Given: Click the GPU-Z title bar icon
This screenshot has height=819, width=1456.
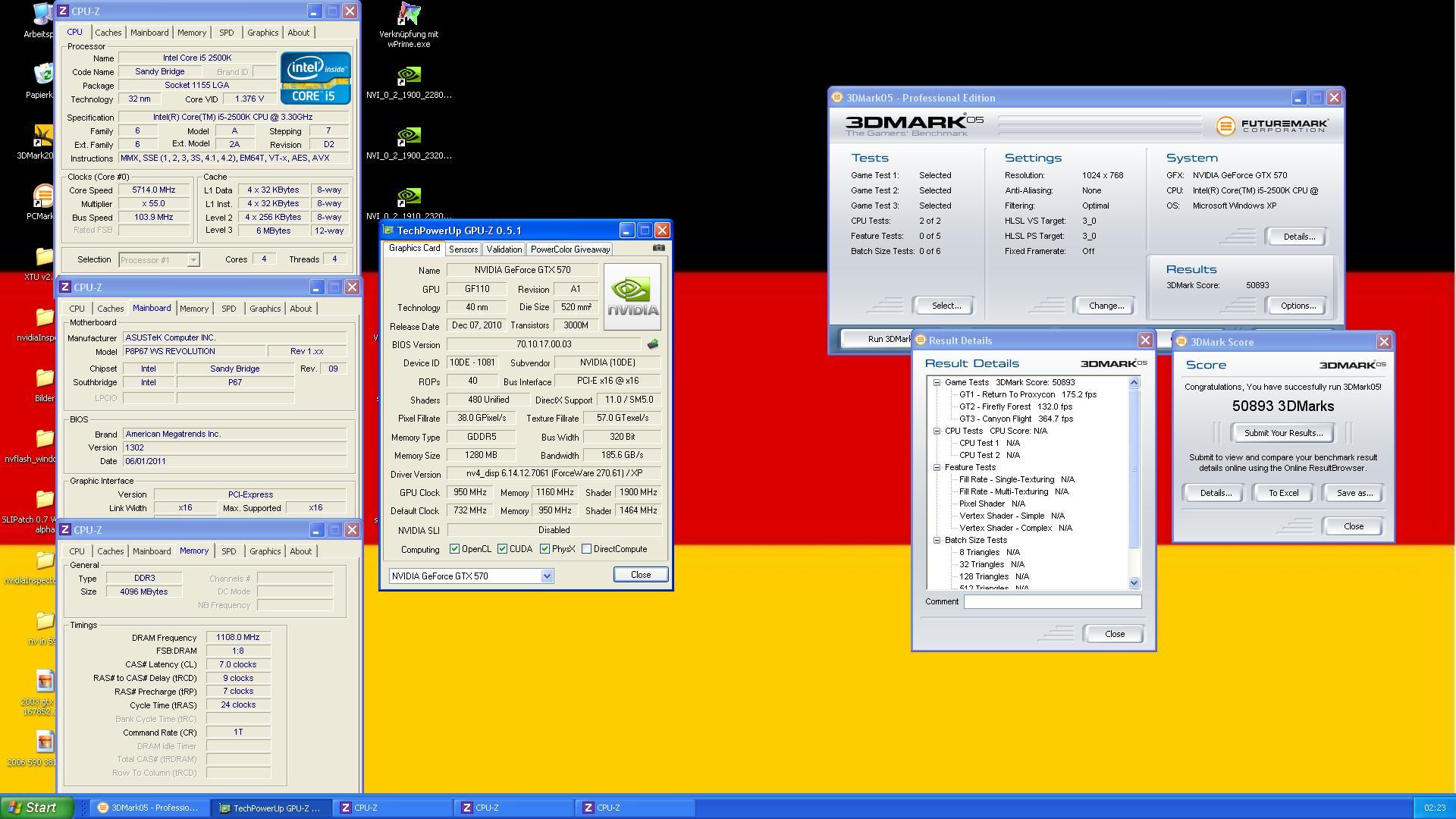Looking at the screenshot, I should (x=389, y=231).
